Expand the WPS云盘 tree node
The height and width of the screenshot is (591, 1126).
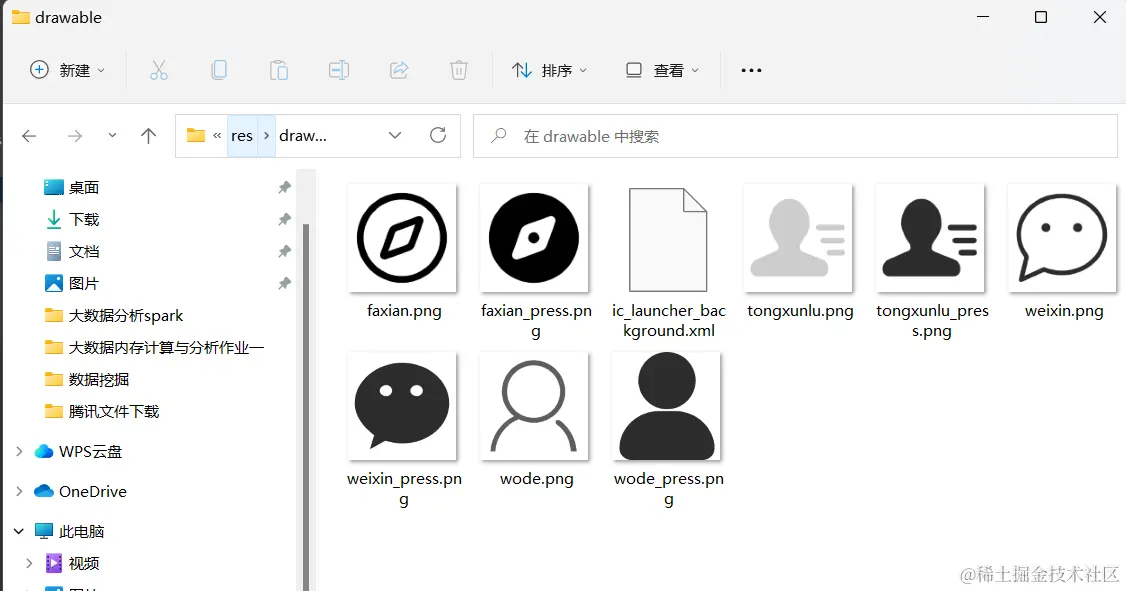19,451
